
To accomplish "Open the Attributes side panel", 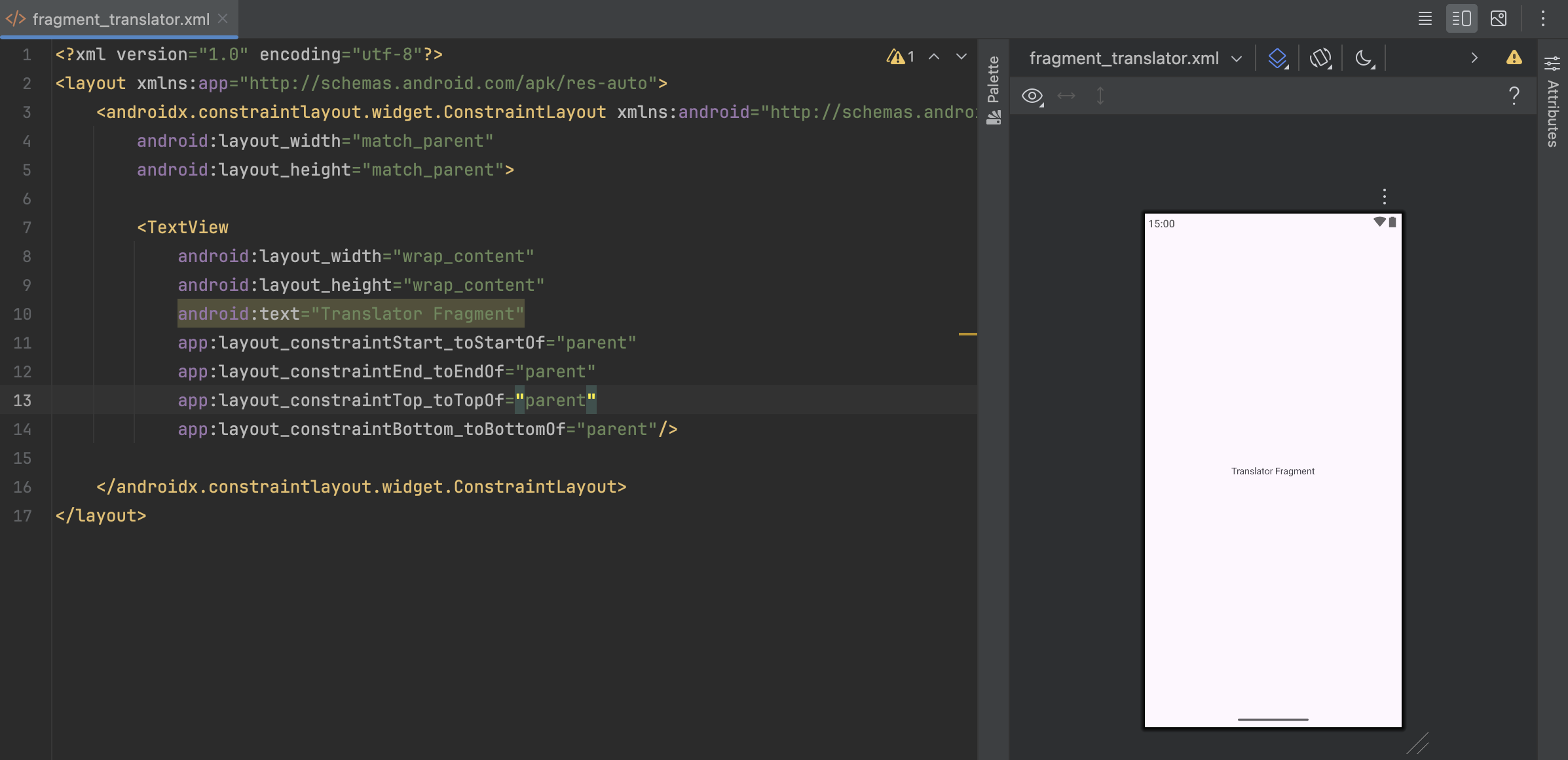I will pos(1552,102).
